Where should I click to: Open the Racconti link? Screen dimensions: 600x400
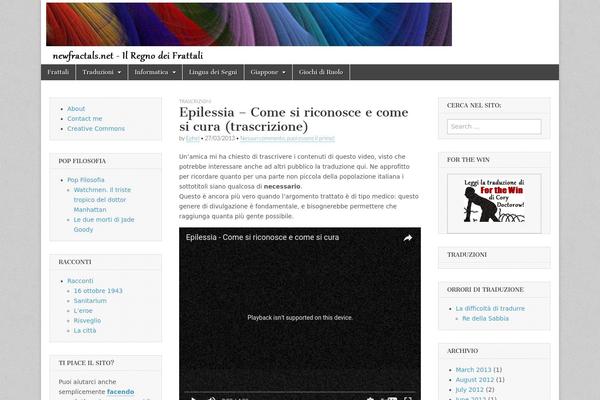tap(80, 281)
